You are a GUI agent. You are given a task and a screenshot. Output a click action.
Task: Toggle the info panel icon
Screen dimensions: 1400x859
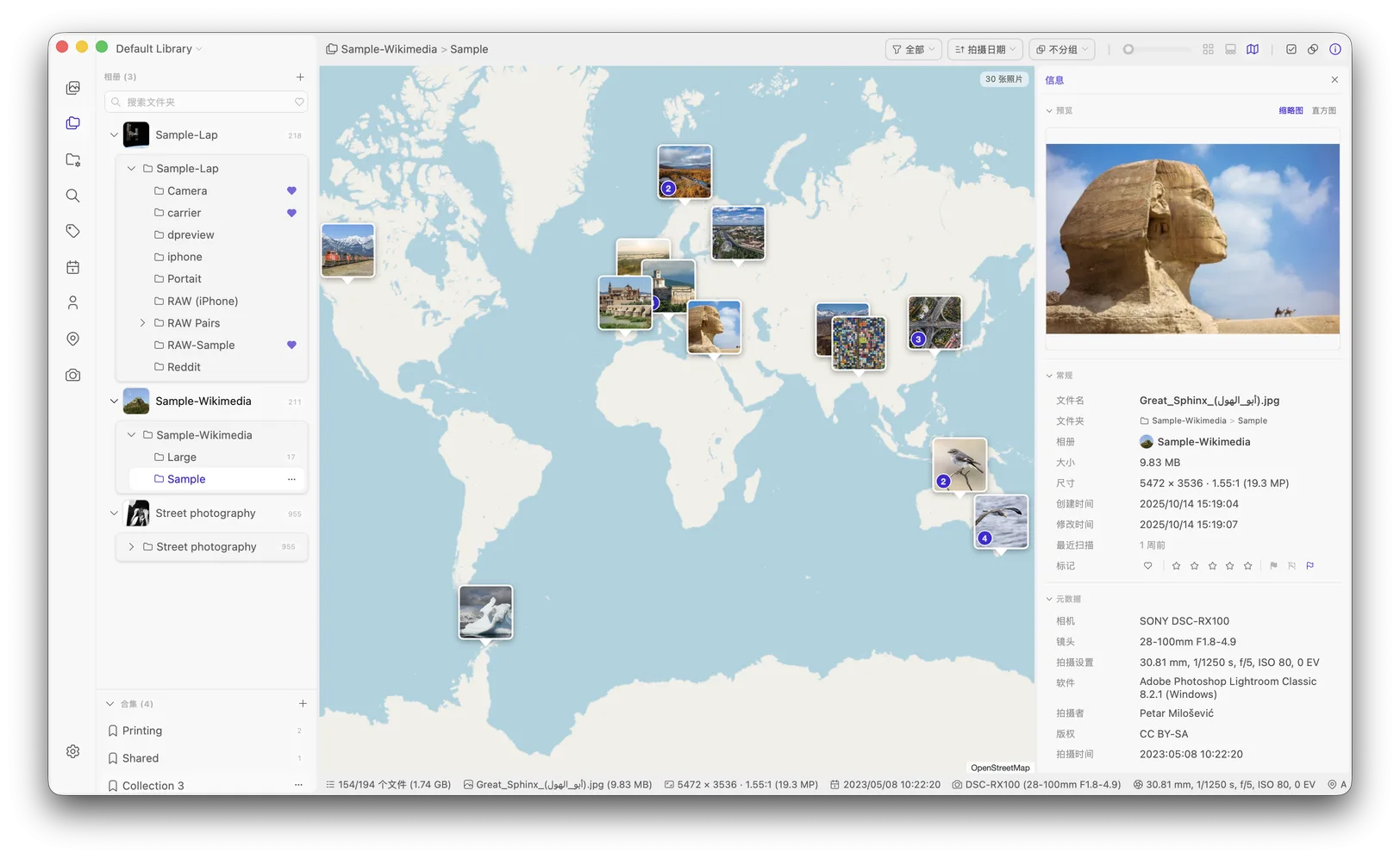pos(1334,49)
